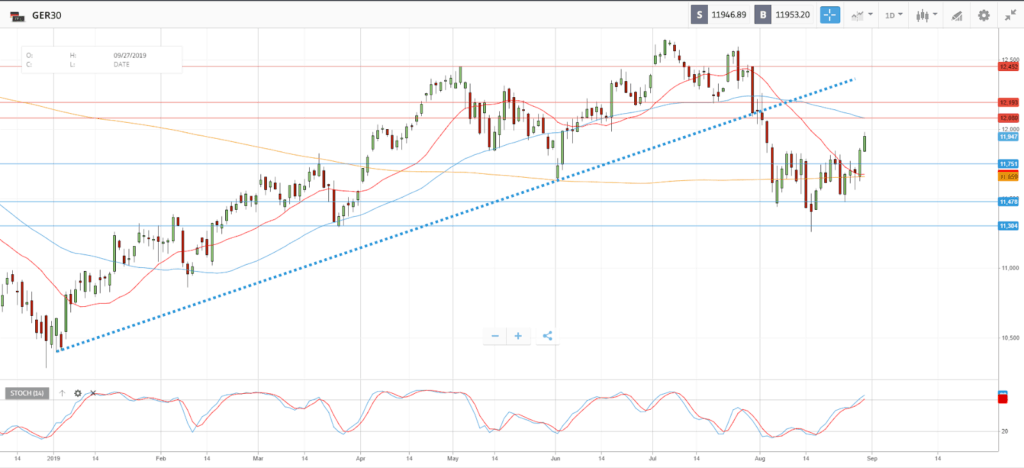Click the Jul label on the time axis
Viewport: 1024px width, 468px height.
tap(652, 458)
